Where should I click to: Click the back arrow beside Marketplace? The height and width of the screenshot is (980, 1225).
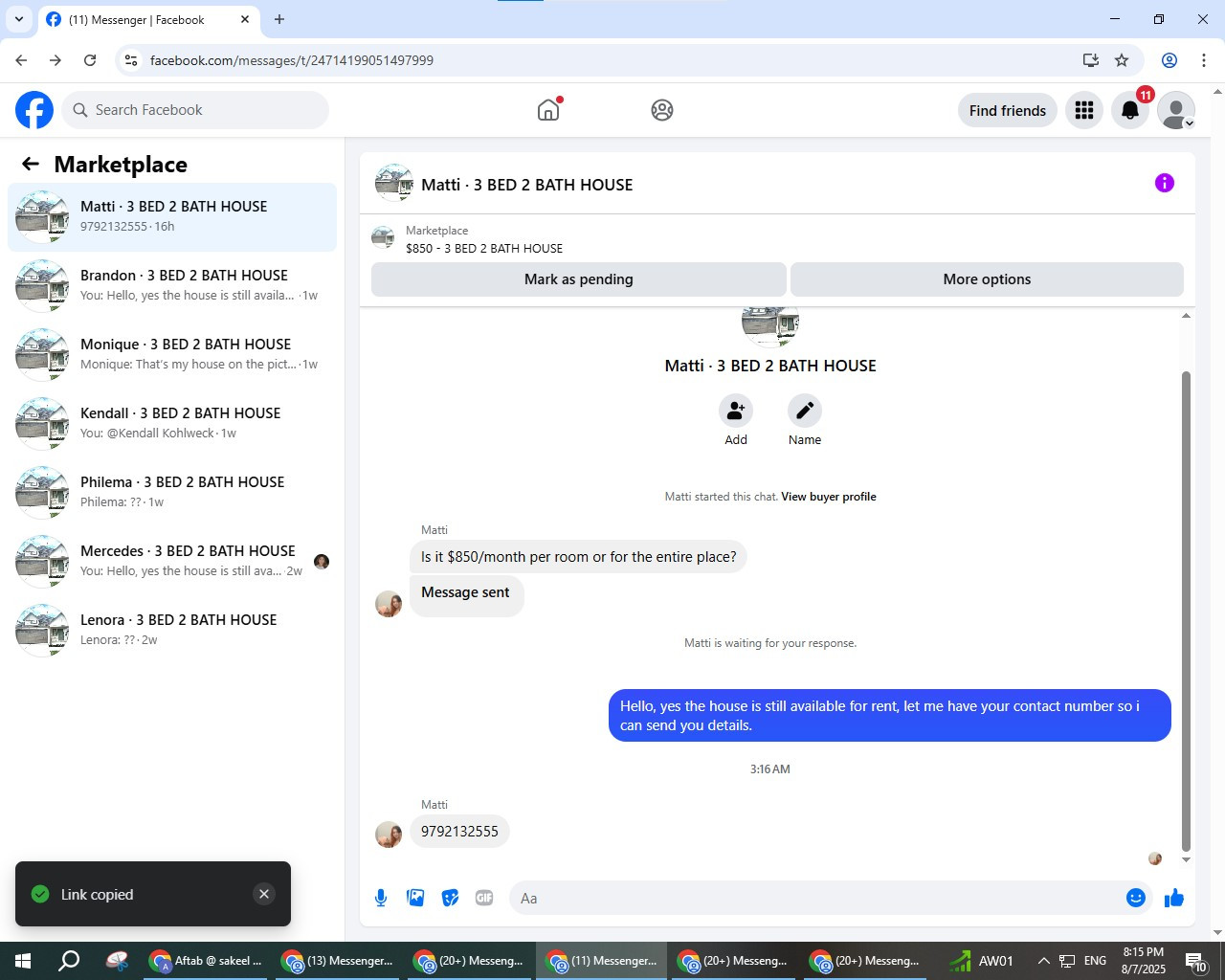point(31,164)
